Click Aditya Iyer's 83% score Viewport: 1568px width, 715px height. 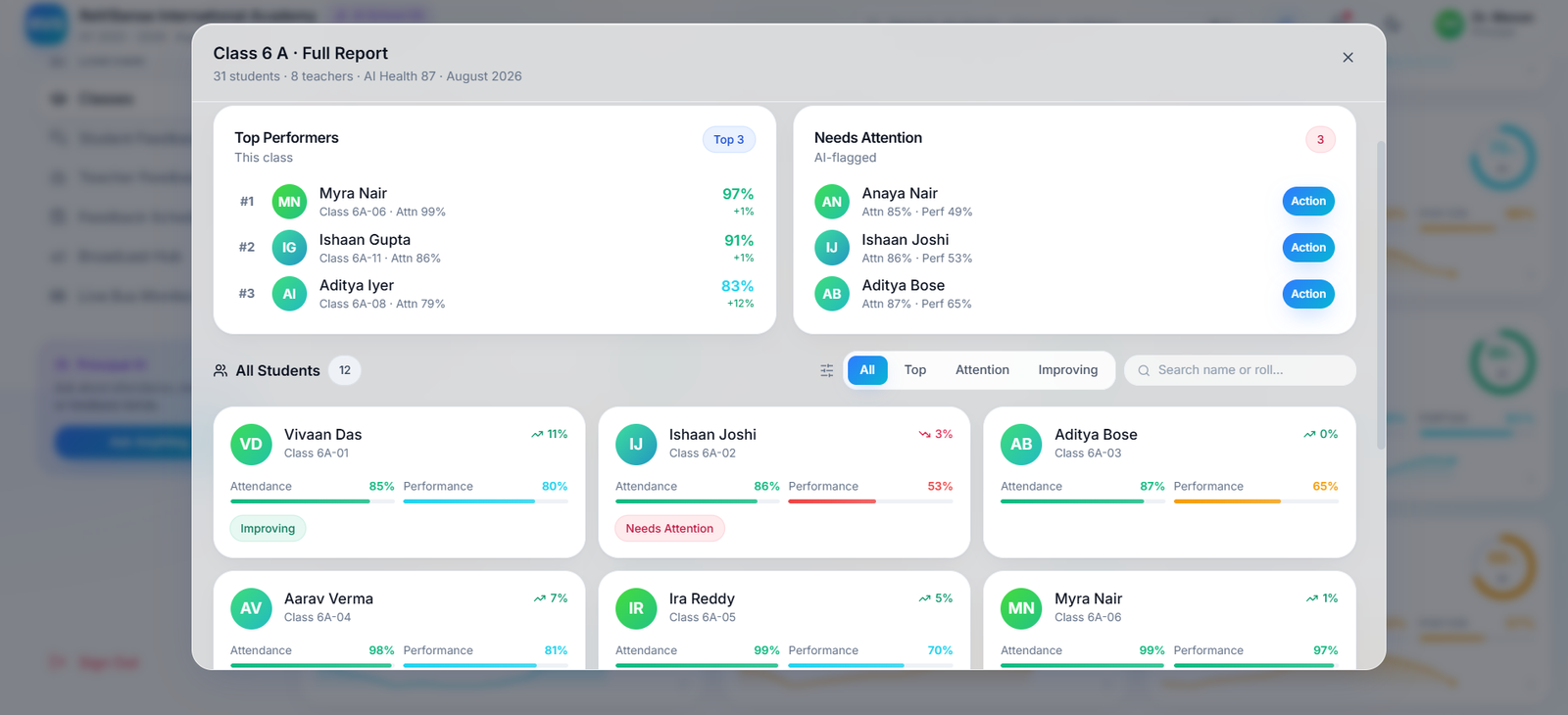point(738,286)
